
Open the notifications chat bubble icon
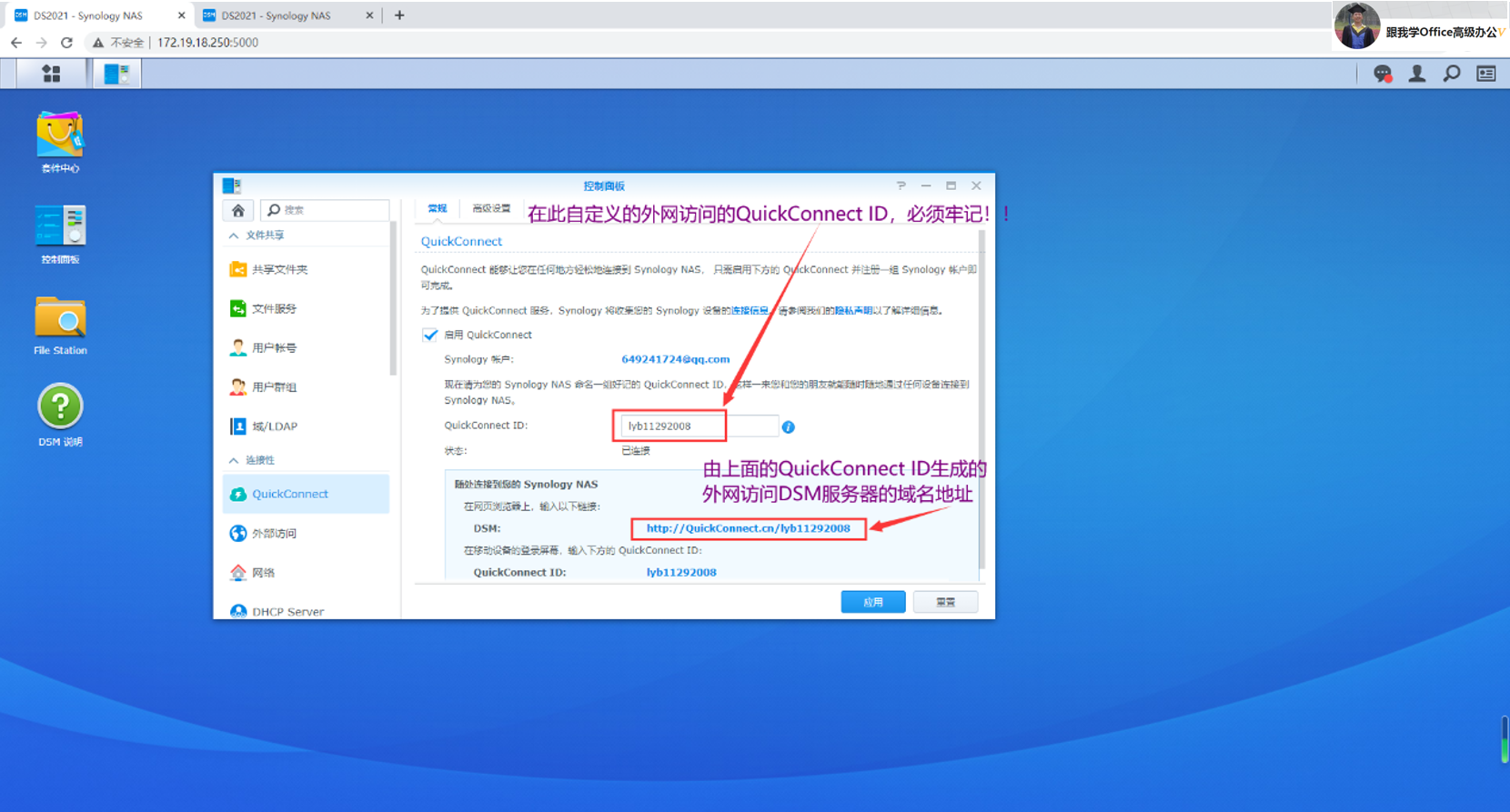point(1382,74)
